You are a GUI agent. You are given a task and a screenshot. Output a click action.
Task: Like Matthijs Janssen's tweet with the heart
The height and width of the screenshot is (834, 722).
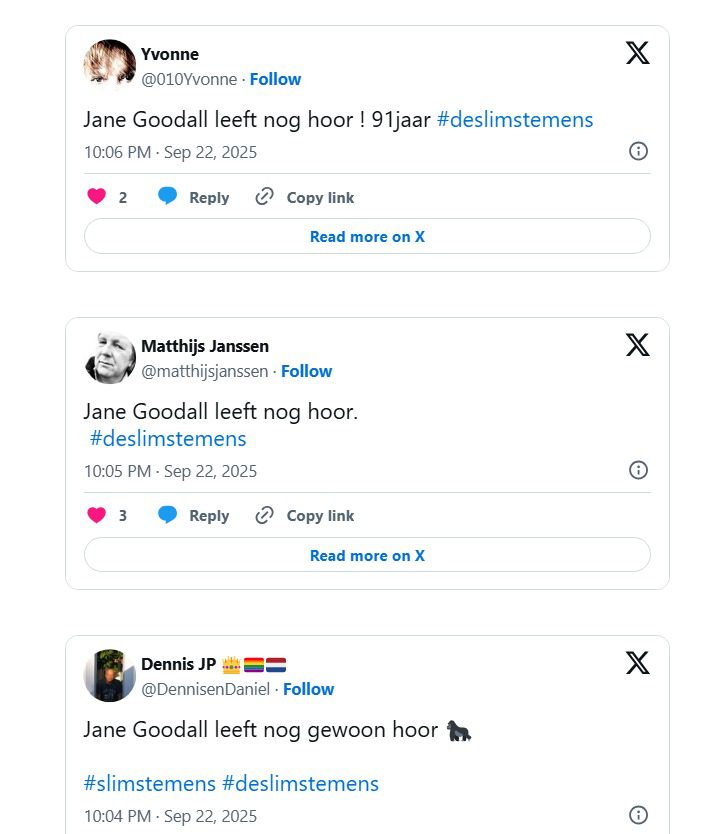point(97,516)
